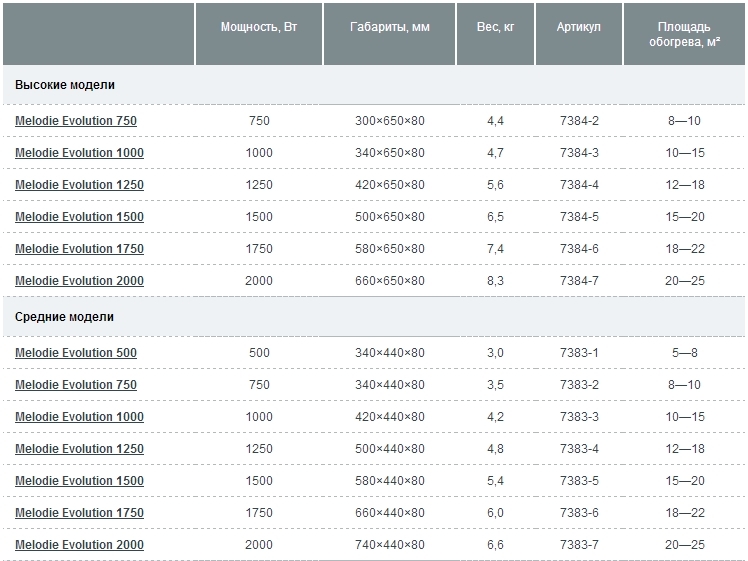The height and width of the screenshot is (561, 748).
Task: Open Melodie Evolution 1750 link under Высокие модели
Action: pos(79,249)
